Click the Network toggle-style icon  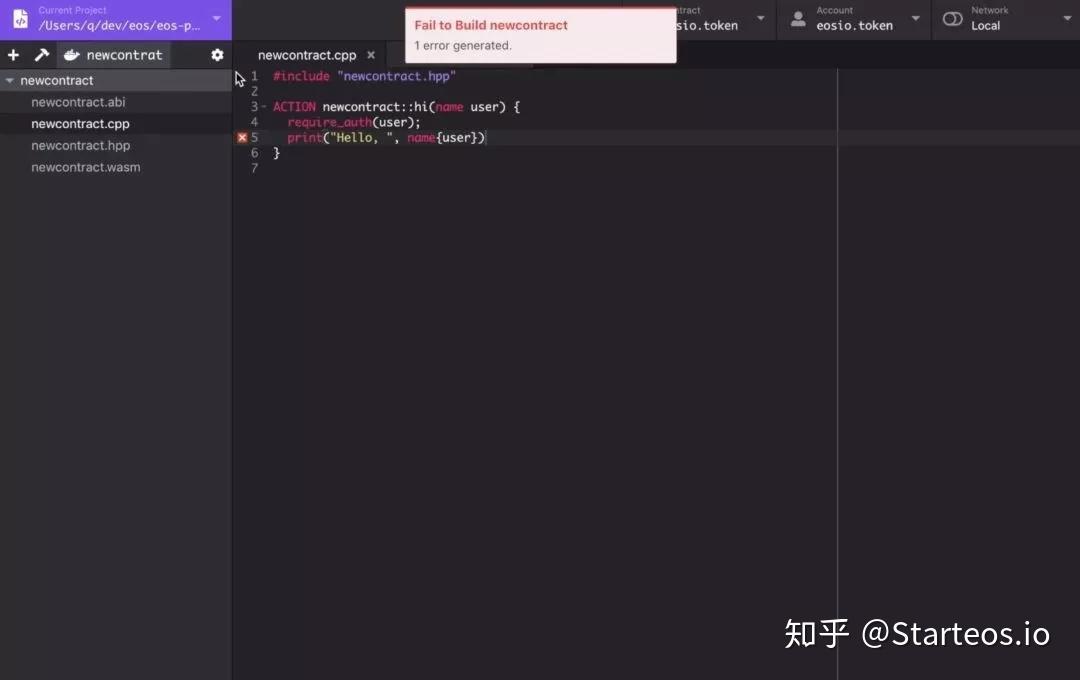(952, 18)
